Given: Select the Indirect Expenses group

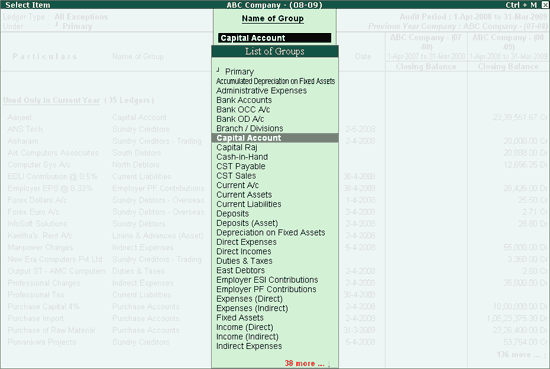Looking at the screenshot, I should [x=249, y=346].
